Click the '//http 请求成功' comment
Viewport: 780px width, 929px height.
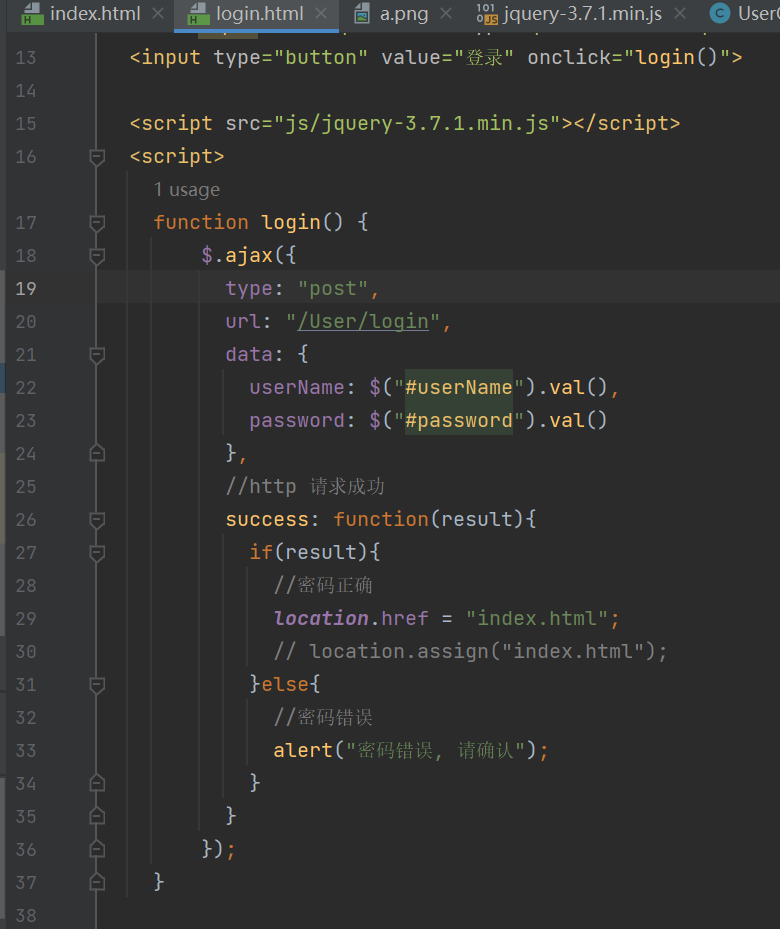point(305,486)
